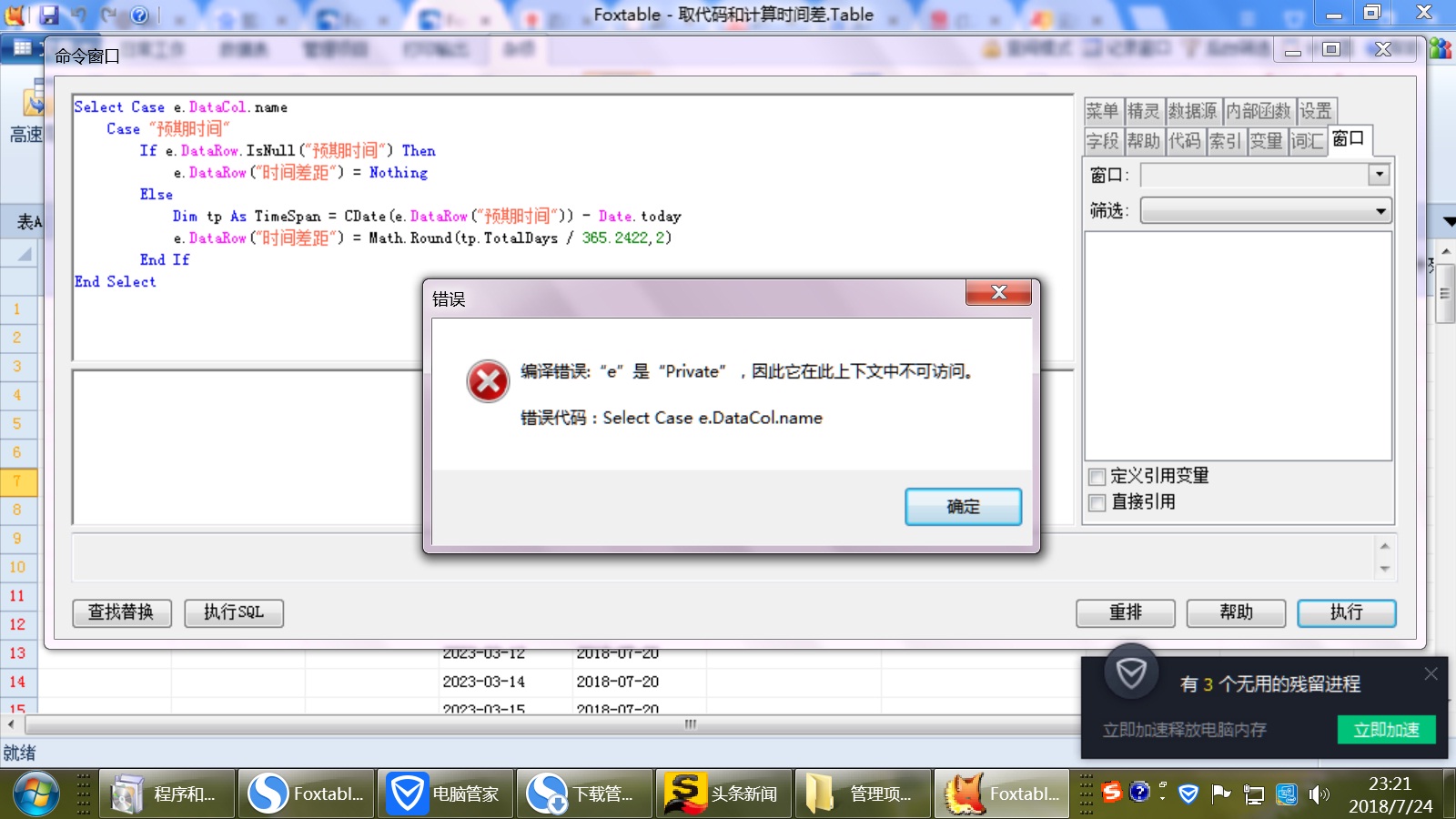Select row header 14 in the table
Image resolution: width=1456 pixels, height=819 pixels.
click(17, 682)
